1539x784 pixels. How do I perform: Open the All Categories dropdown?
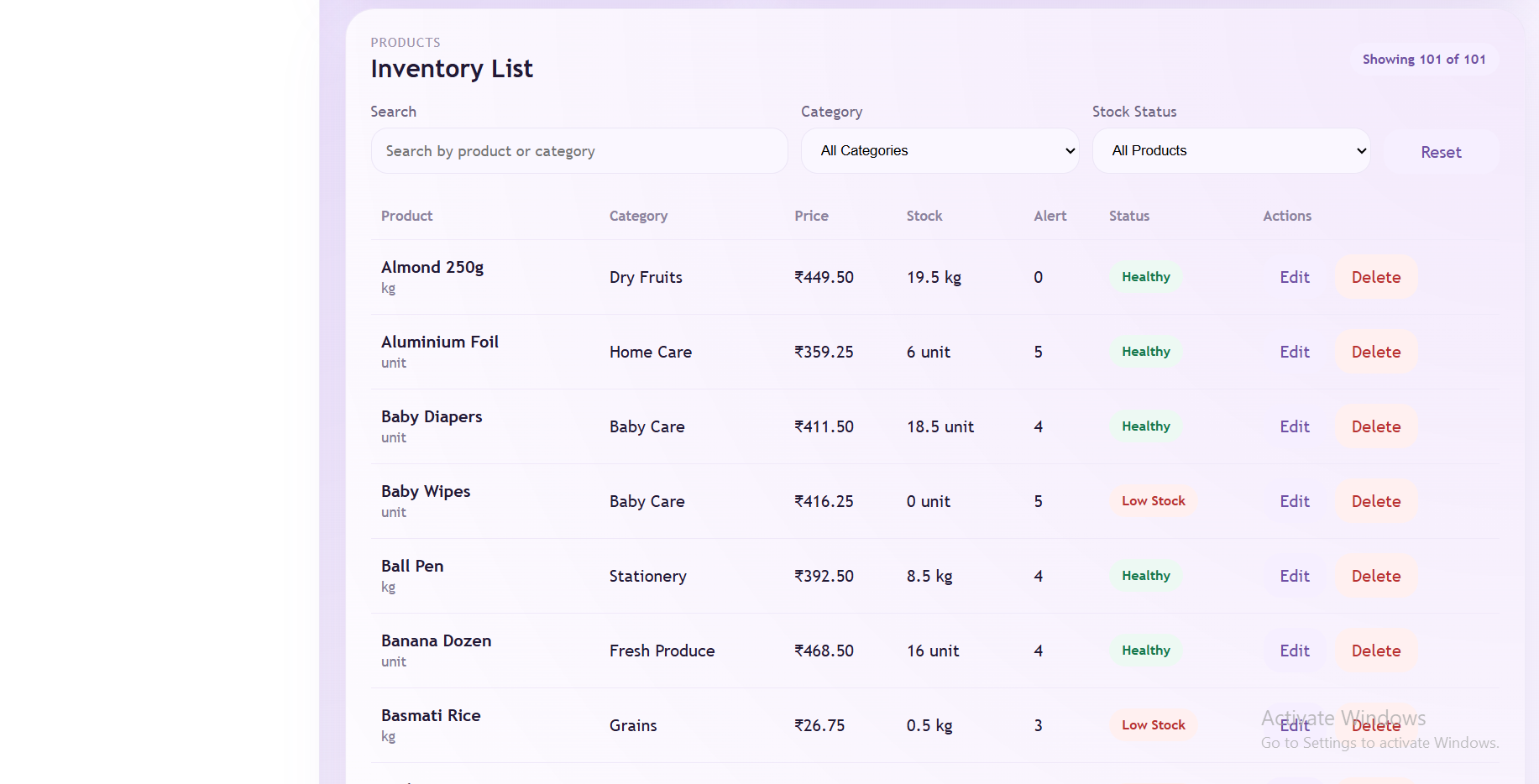[940, 151]
